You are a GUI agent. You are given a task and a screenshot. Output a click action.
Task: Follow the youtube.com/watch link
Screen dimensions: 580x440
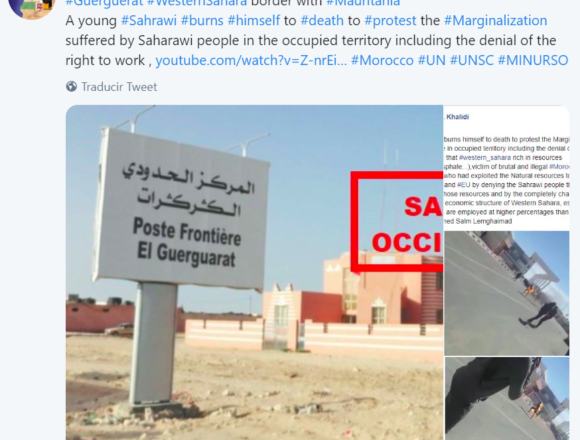tap(251, 60)
